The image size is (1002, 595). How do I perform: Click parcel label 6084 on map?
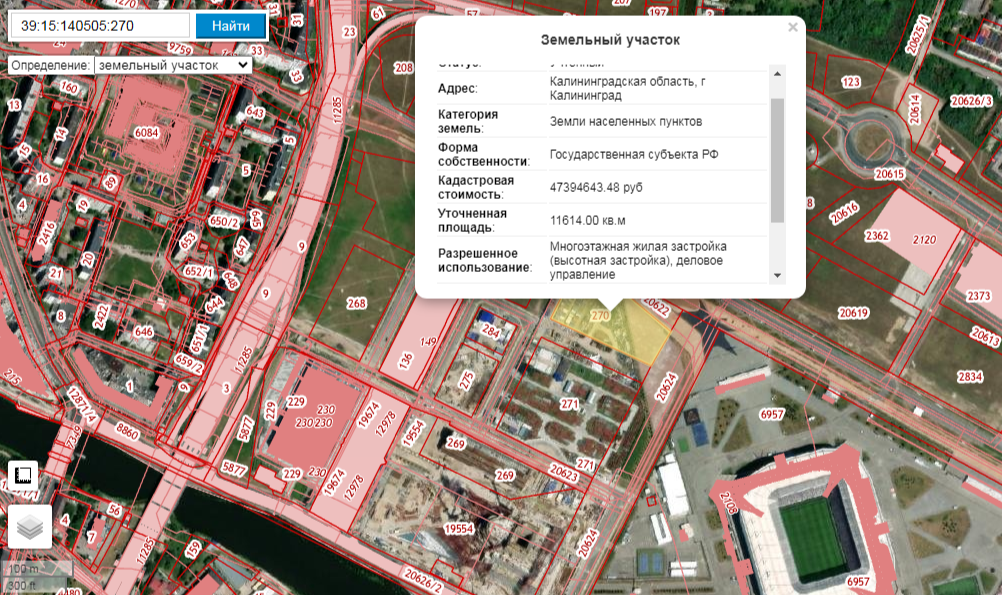click(146, 132)
